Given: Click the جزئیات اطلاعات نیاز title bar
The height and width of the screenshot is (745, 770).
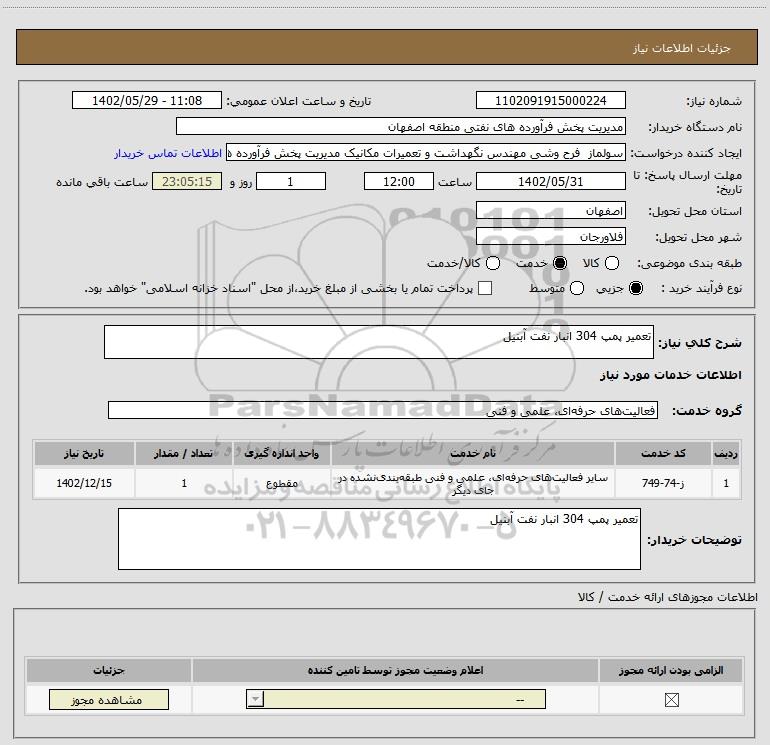Looking at the screenshot, I should (x=386, y=48).
